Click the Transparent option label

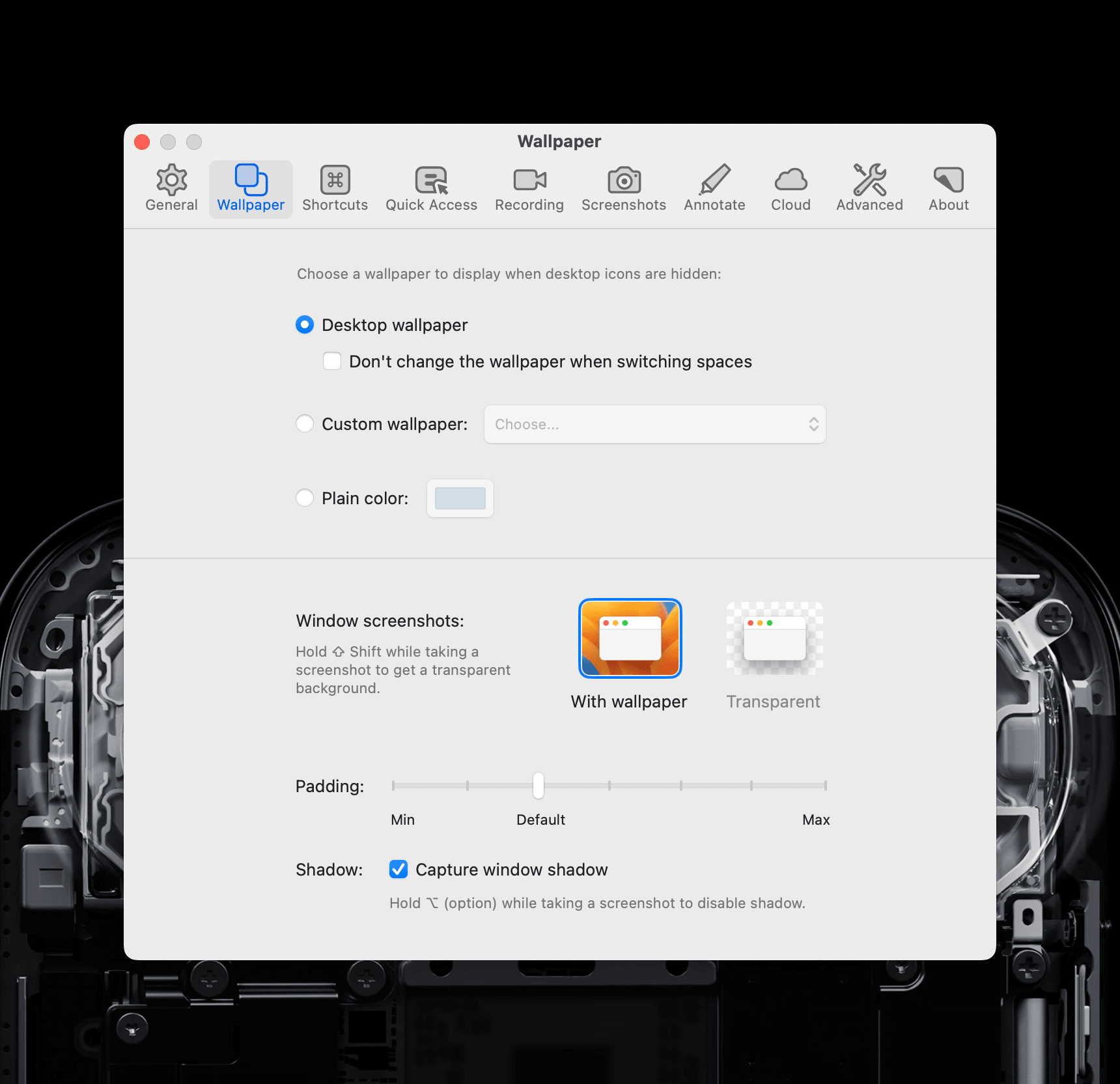773,702
